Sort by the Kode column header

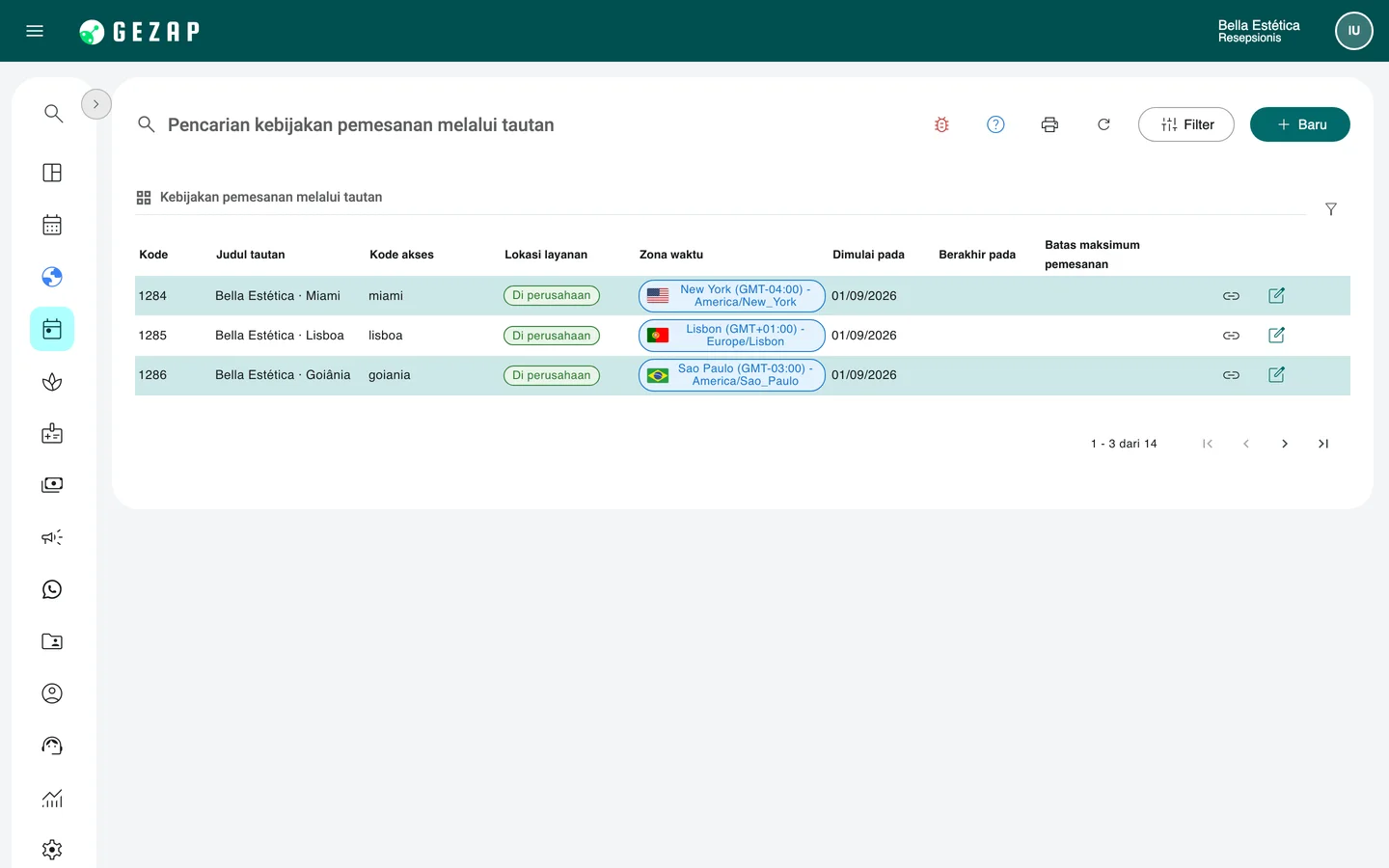pos(153,255)
